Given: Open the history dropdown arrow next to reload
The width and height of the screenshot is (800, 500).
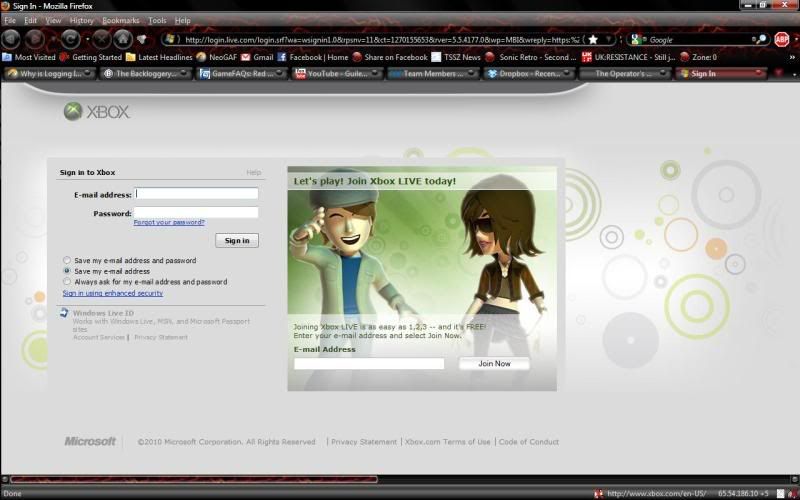Looking at the screenshot, I should 88,39.
